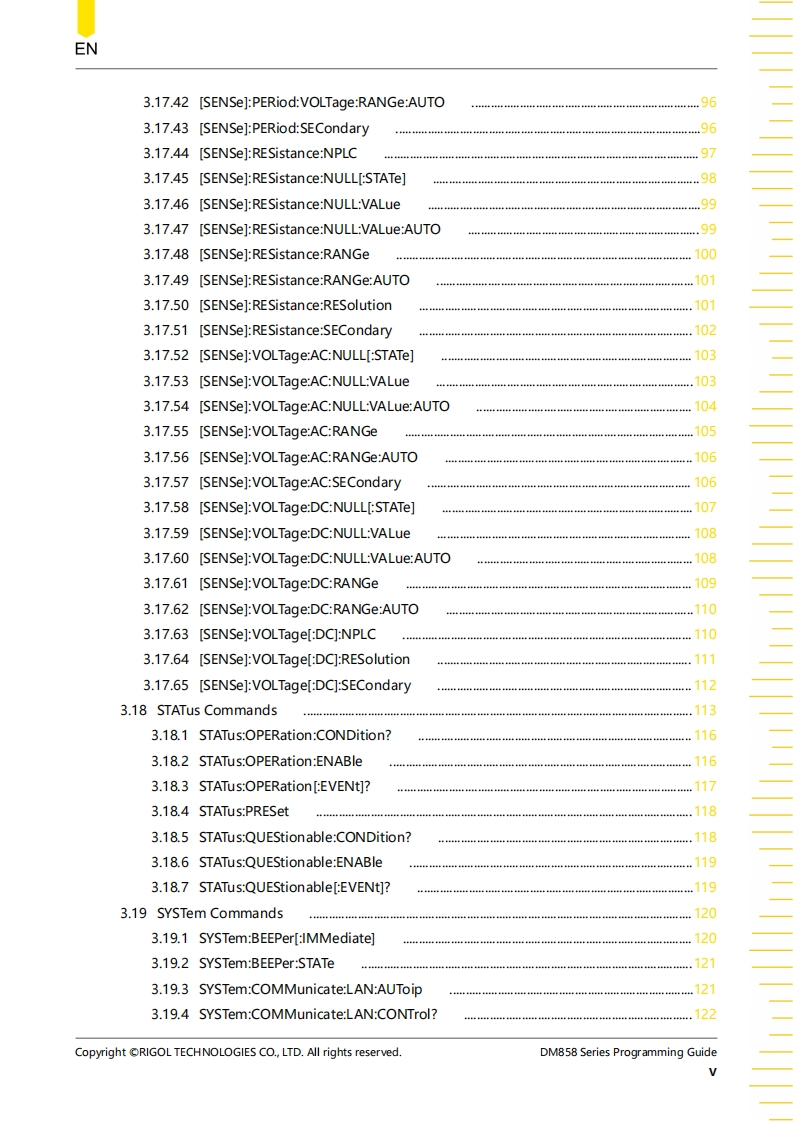Screen dimensions: 793x1122
Task: Click page number 122 at bottom entry
Action: coord(705,1014)
